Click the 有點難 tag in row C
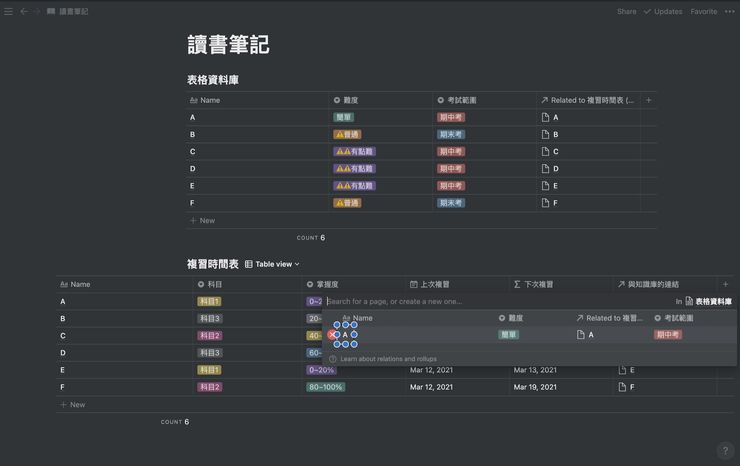 (x=354, y=152)
